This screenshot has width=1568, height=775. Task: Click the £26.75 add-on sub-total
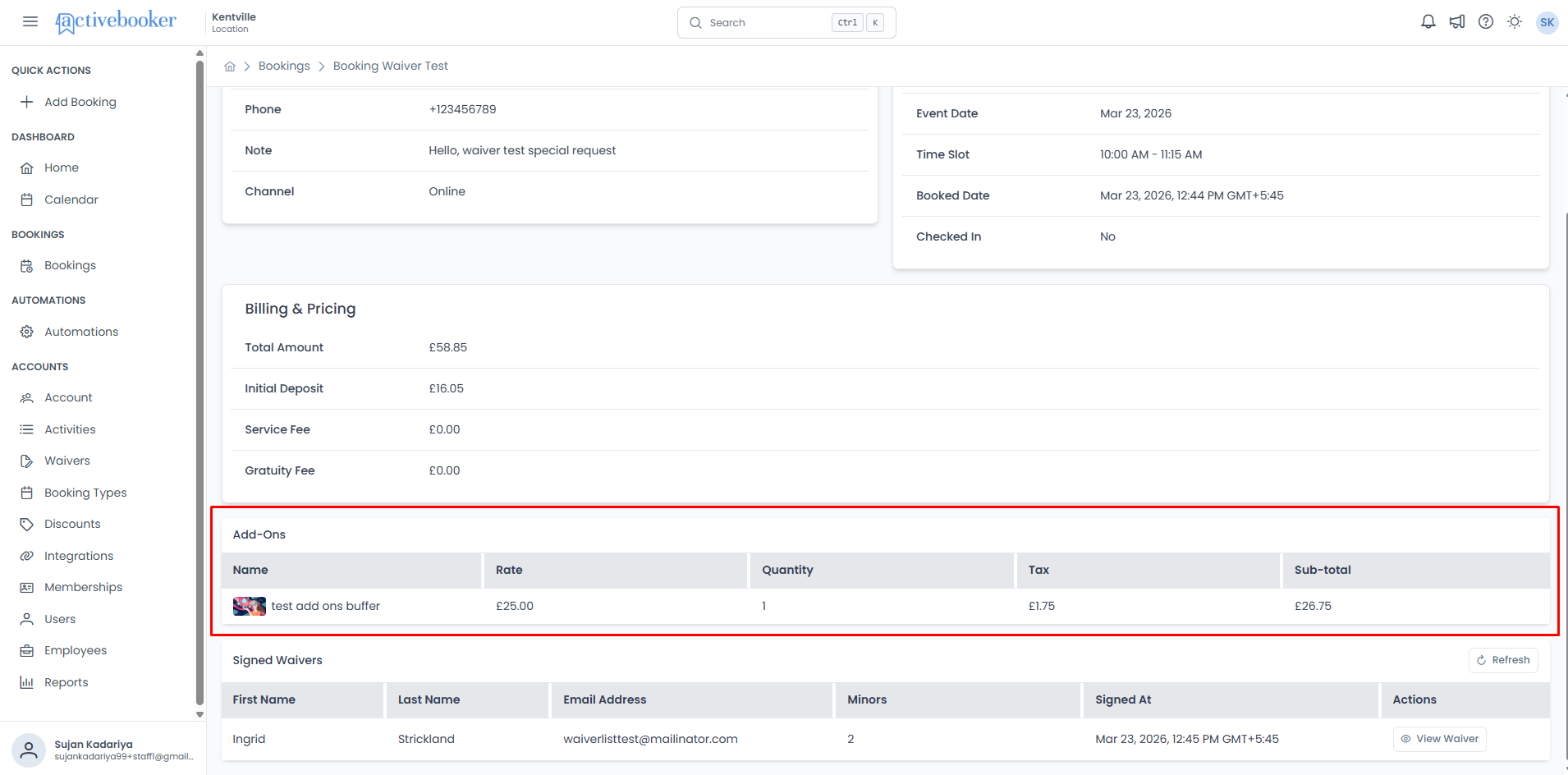(x=1313, y=606)
